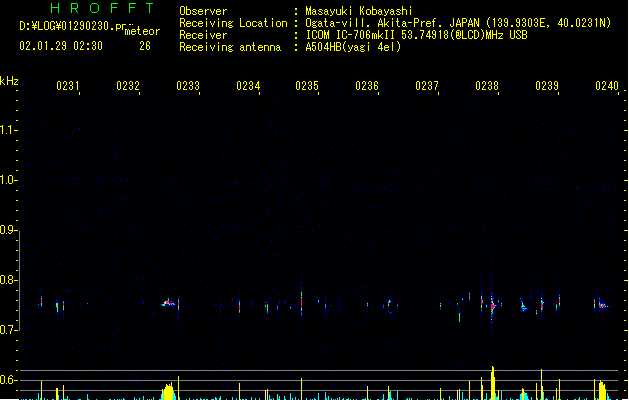Image resolution: width=629 pixels, height=400 pixels.
Task: Click the wide yellow power peak below 0233
Action: [x=168, y=392]
